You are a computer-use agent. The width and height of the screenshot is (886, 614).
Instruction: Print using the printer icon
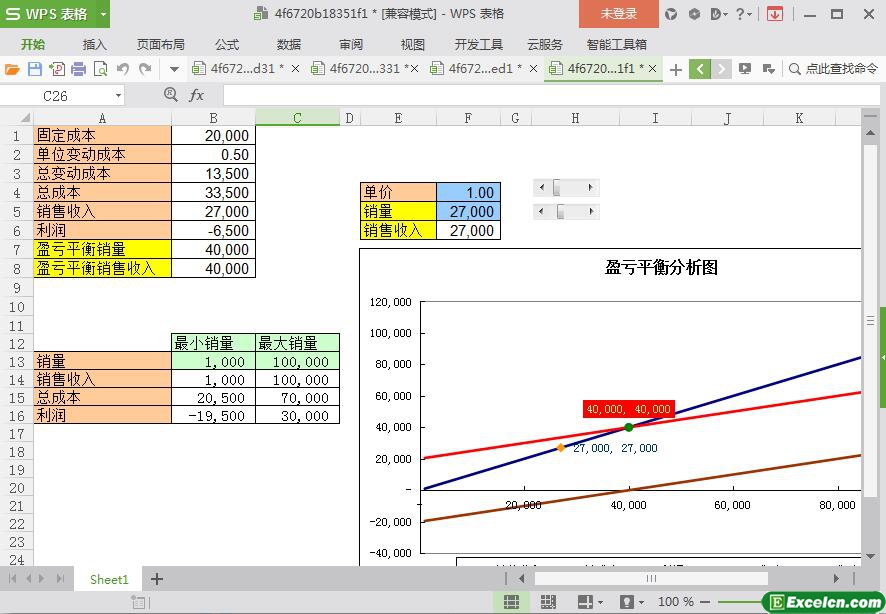pyautogui.click(x=79, y=69)
